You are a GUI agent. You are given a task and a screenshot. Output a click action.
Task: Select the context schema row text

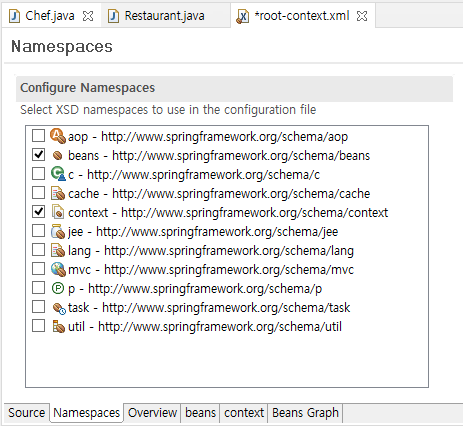pyautogui.click(x=228, y=213)
